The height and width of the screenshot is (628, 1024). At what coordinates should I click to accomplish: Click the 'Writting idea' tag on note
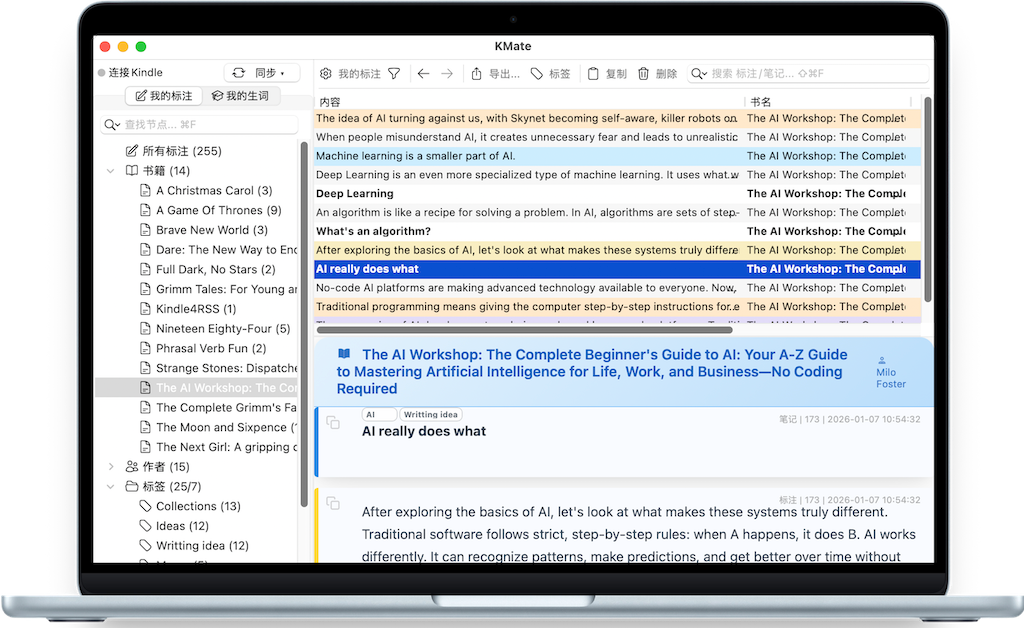pos(430,415)
